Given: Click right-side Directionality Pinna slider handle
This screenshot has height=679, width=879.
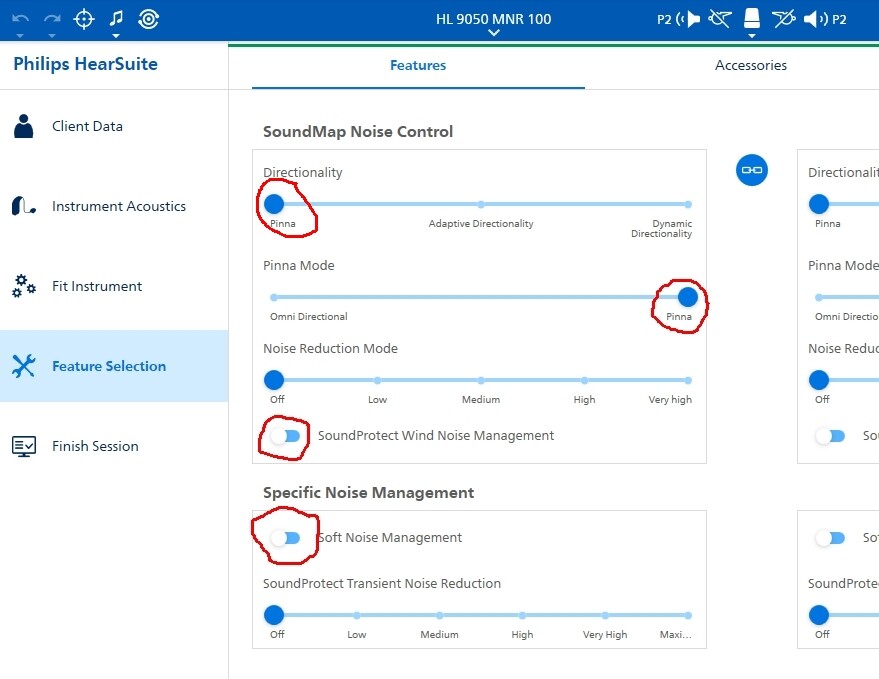Looking at the screenshot, I should tap(818, 204).
